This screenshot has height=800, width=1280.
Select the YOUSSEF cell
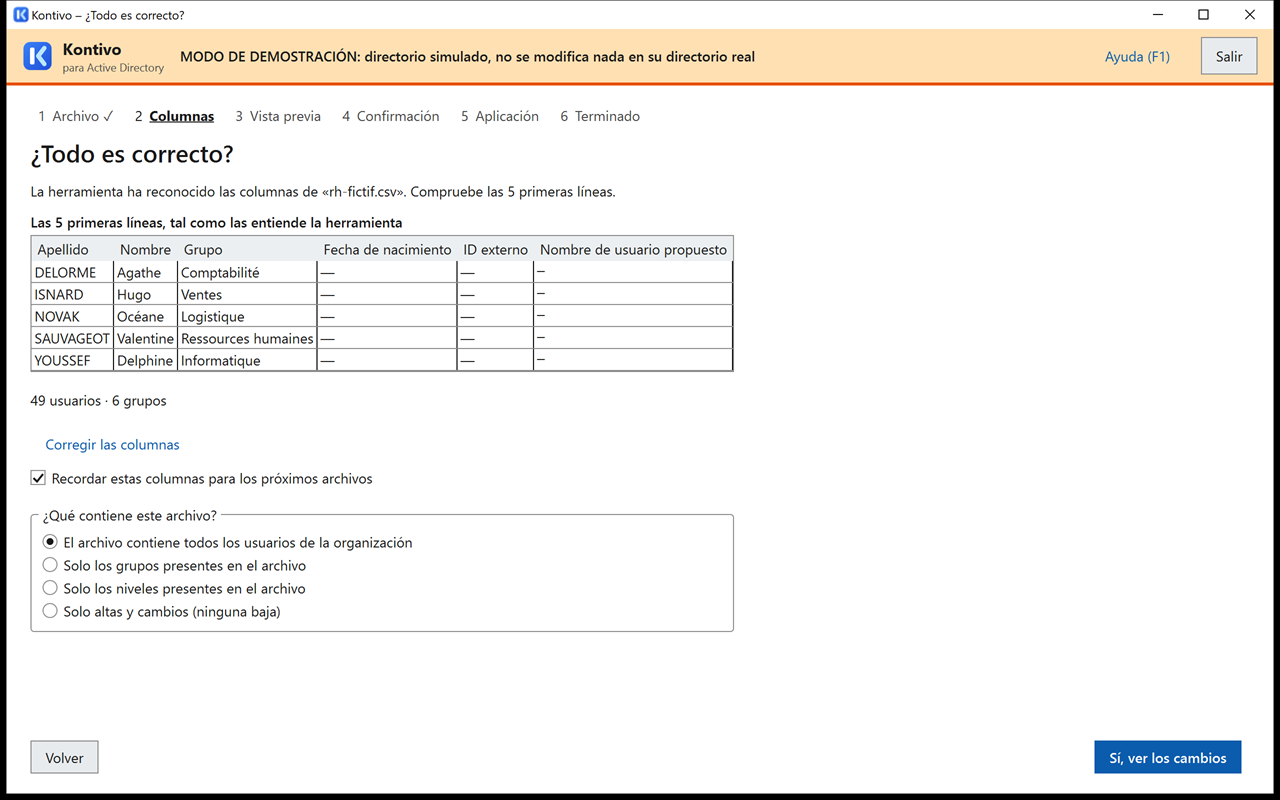tap(73, 360)
